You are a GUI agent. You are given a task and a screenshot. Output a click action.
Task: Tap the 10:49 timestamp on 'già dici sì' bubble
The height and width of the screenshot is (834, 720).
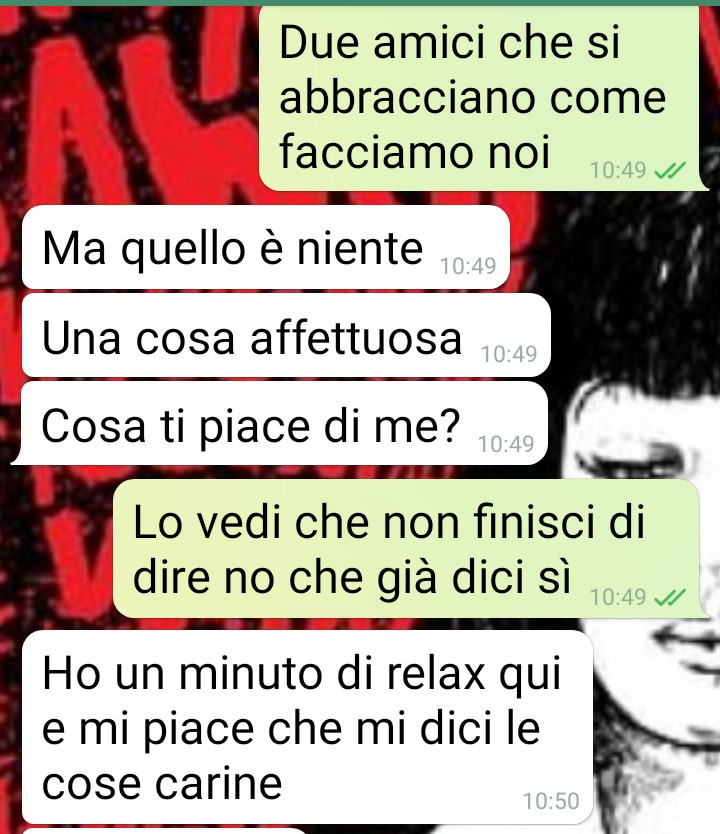click(618, 597)
